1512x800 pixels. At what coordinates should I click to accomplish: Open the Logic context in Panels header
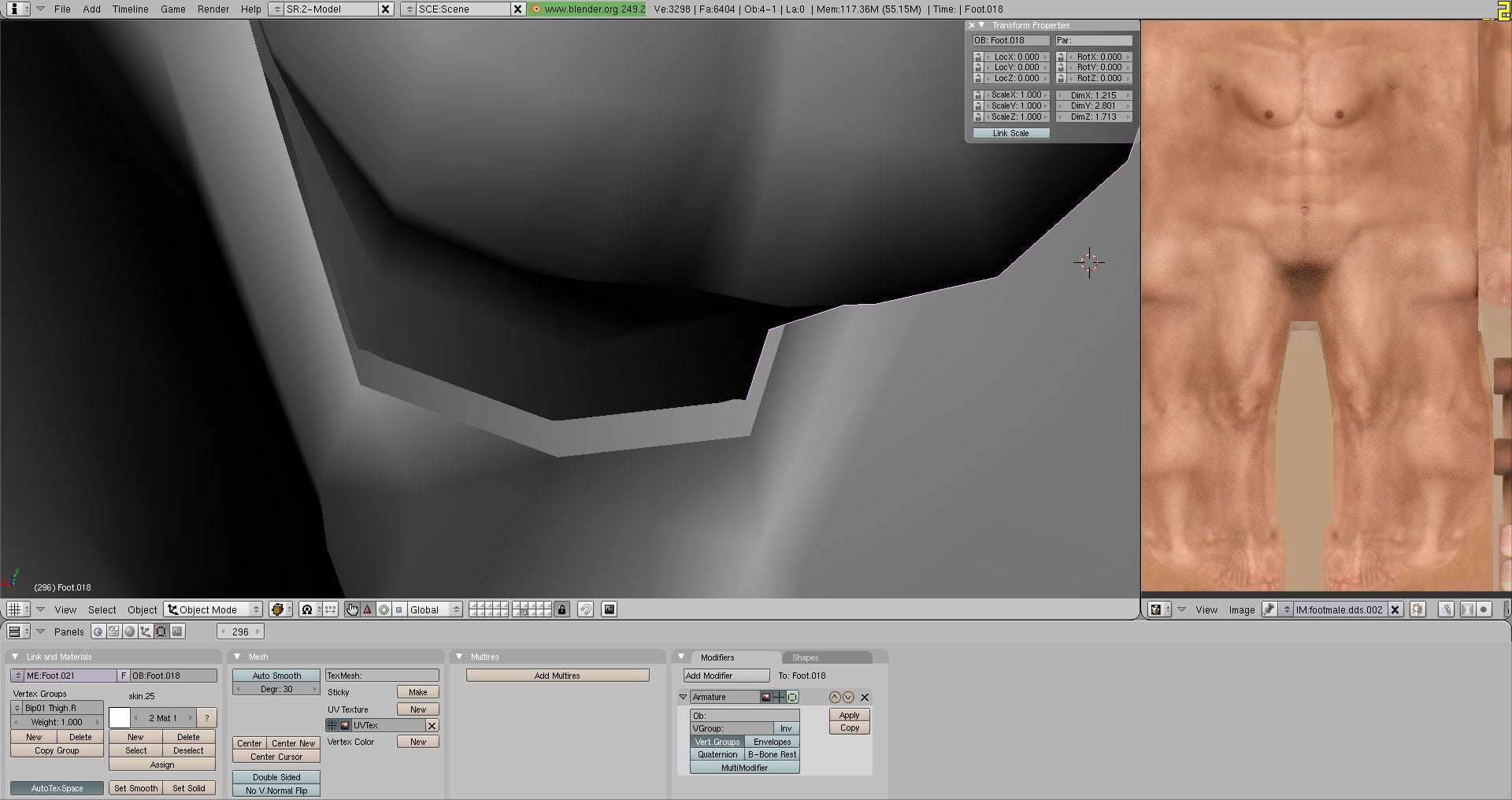pyautogui.click(x=98, y=631)
